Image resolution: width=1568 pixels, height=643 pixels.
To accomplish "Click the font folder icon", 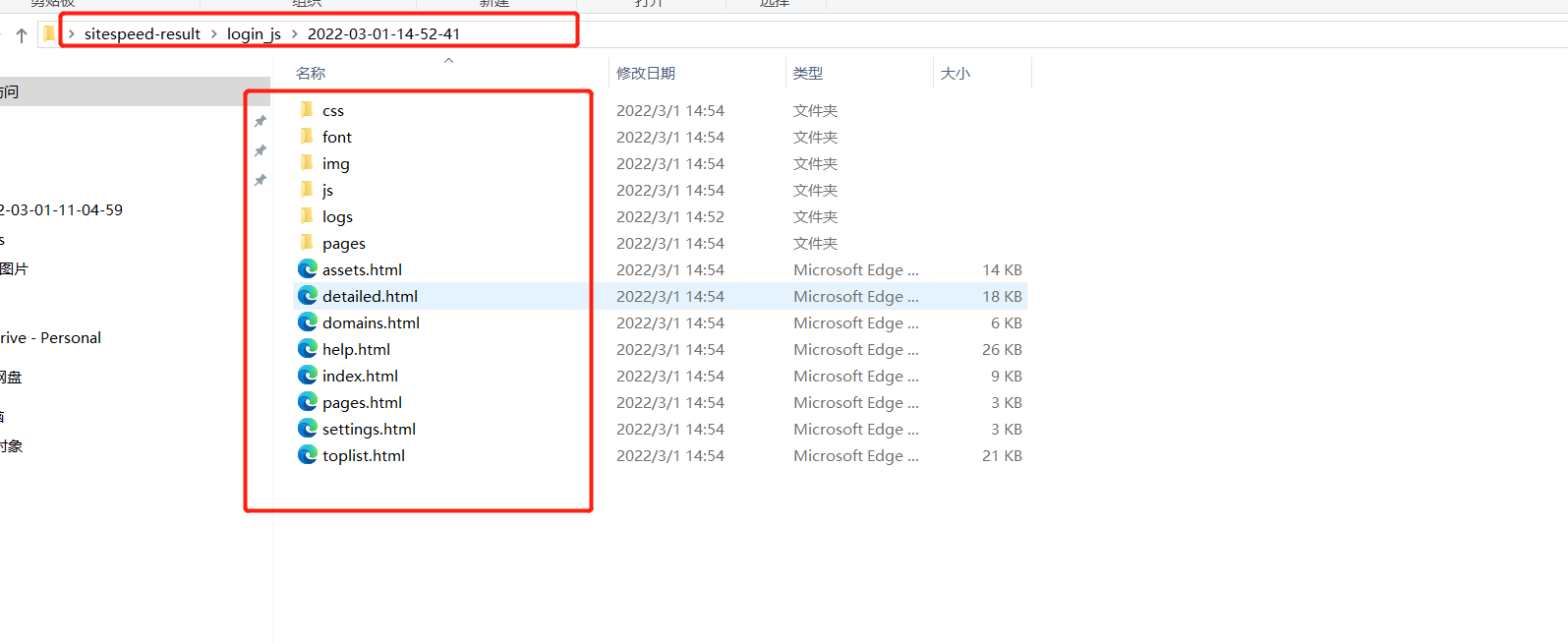I will click(307, 136).
